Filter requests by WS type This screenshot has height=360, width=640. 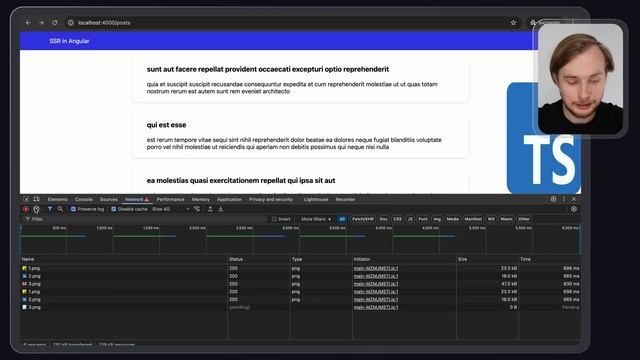(x=491, y=219)
